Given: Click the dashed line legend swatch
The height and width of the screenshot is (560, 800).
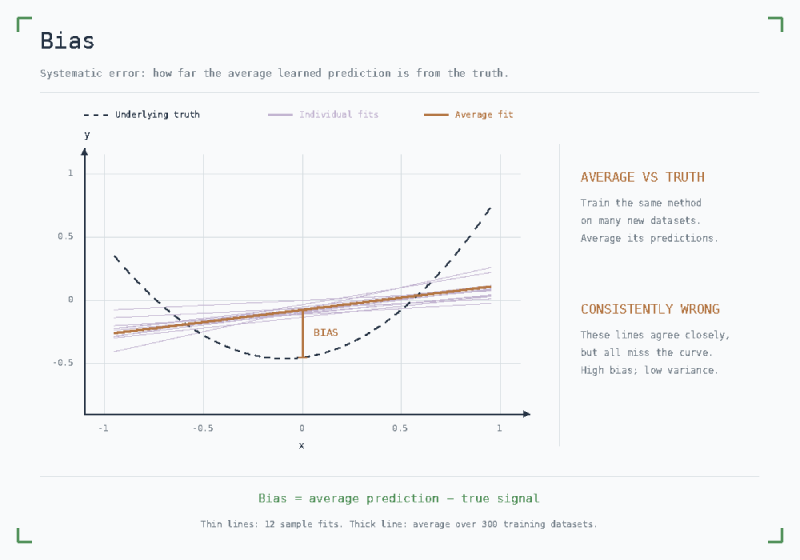Looking at the screenshot, I should [x=96, y=115].
